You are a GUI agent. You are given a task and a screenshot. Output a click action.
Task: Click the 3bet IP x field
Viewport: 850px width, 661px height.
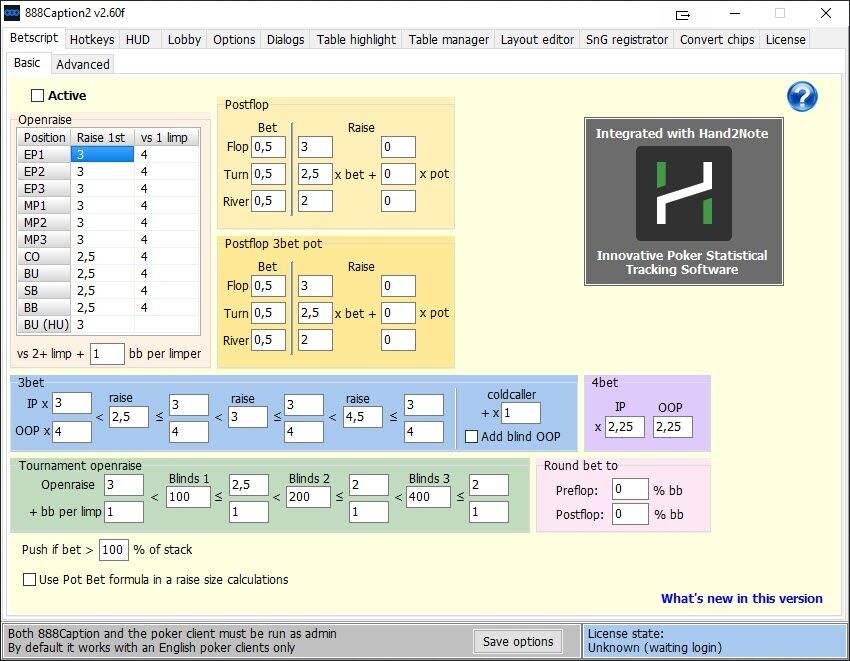click(x=72, y=403)
